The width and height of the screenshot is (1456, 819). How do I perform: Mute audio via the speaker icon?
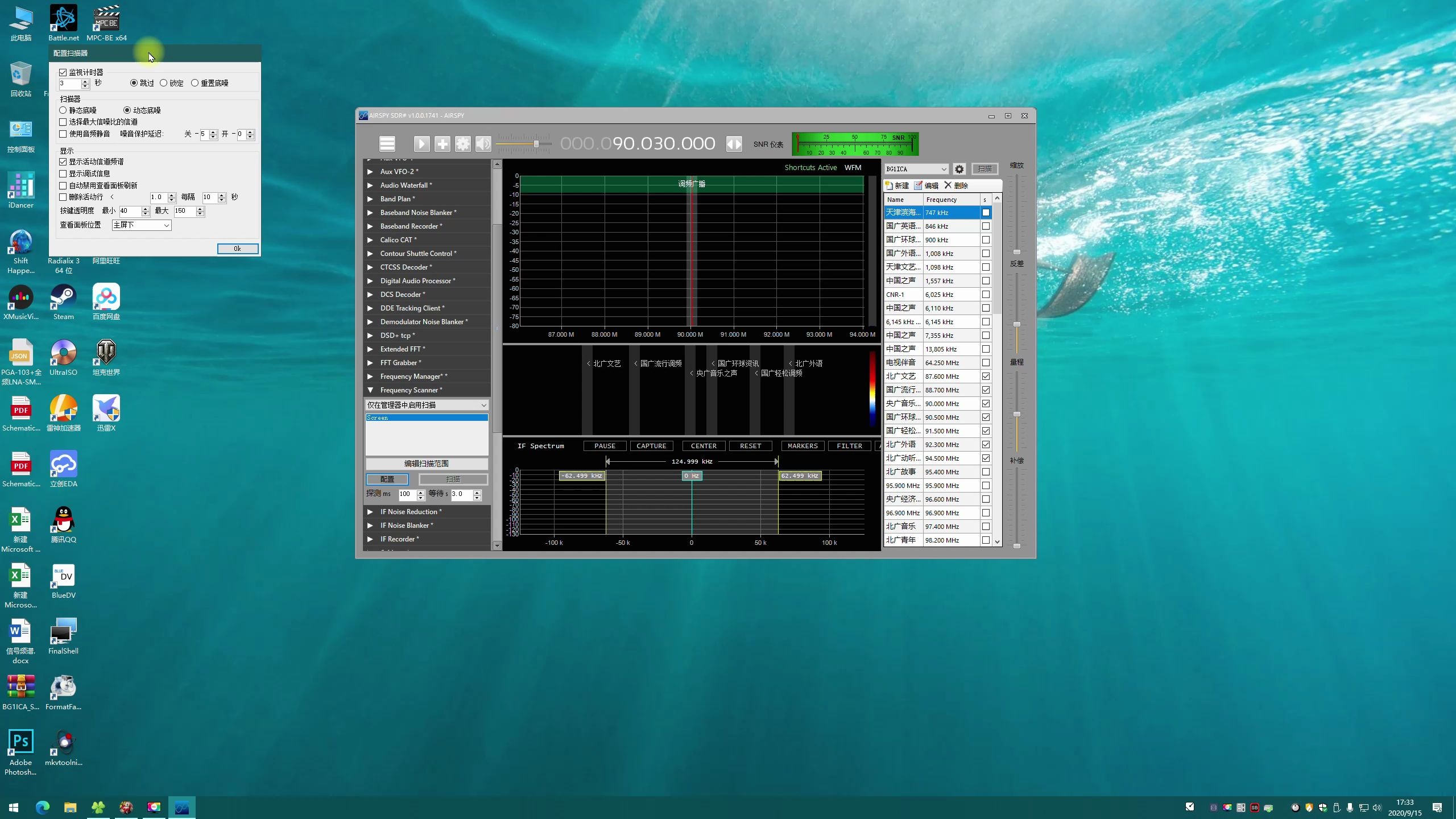pyautogui.click(x=483, y=144)
